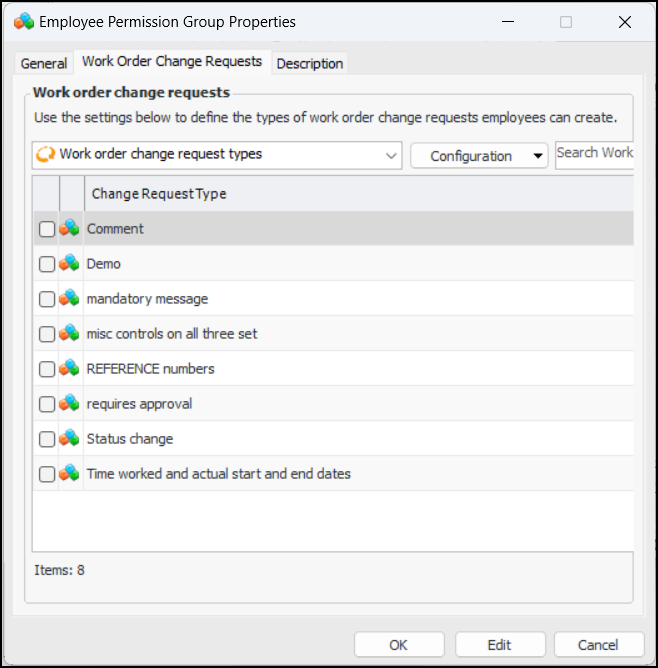Click the REFERENCE numbers row icon
The height and width of the screenshot is (668, 658).
69,369
